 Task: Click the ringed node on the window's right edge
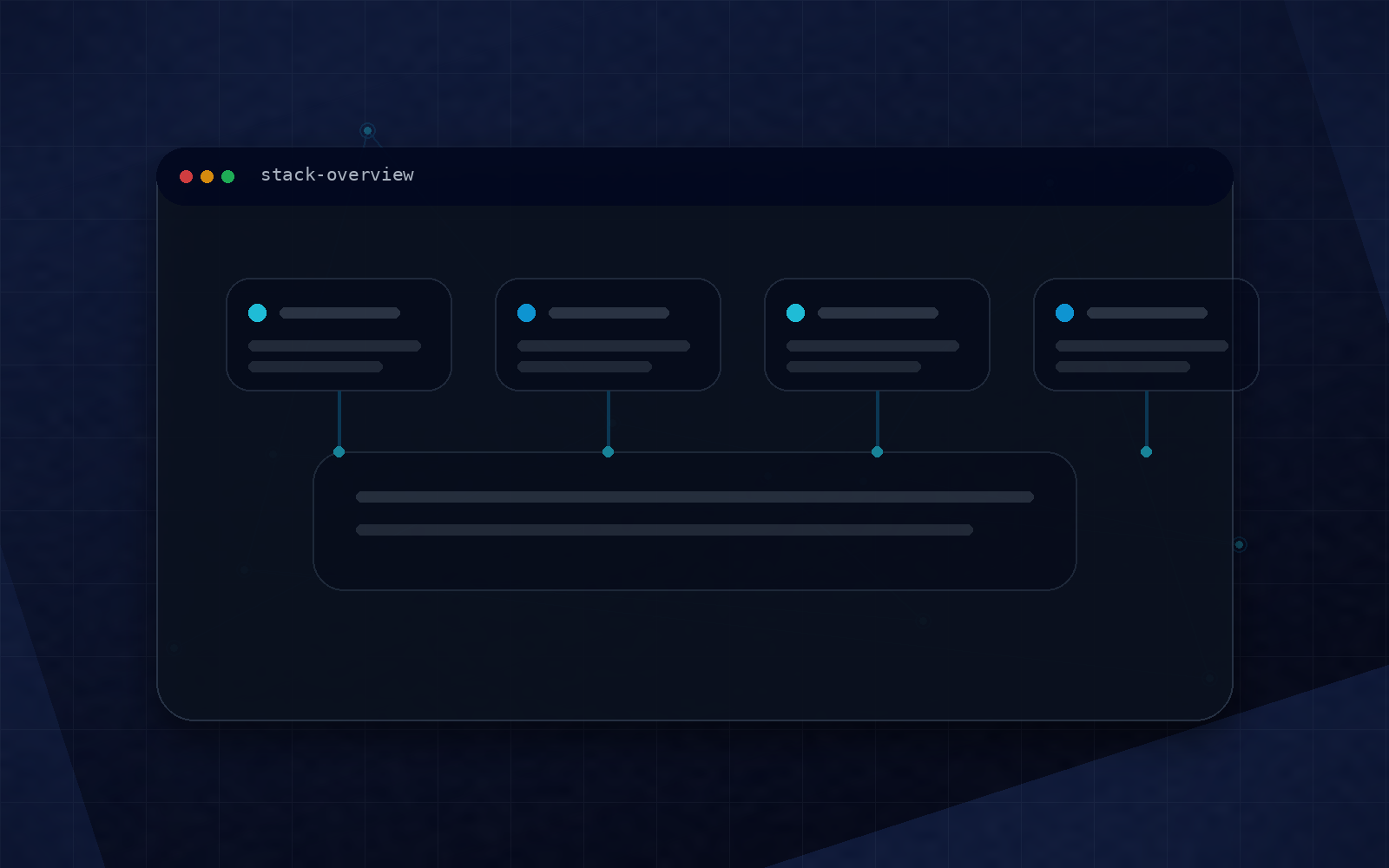(x=1239, y=544)
